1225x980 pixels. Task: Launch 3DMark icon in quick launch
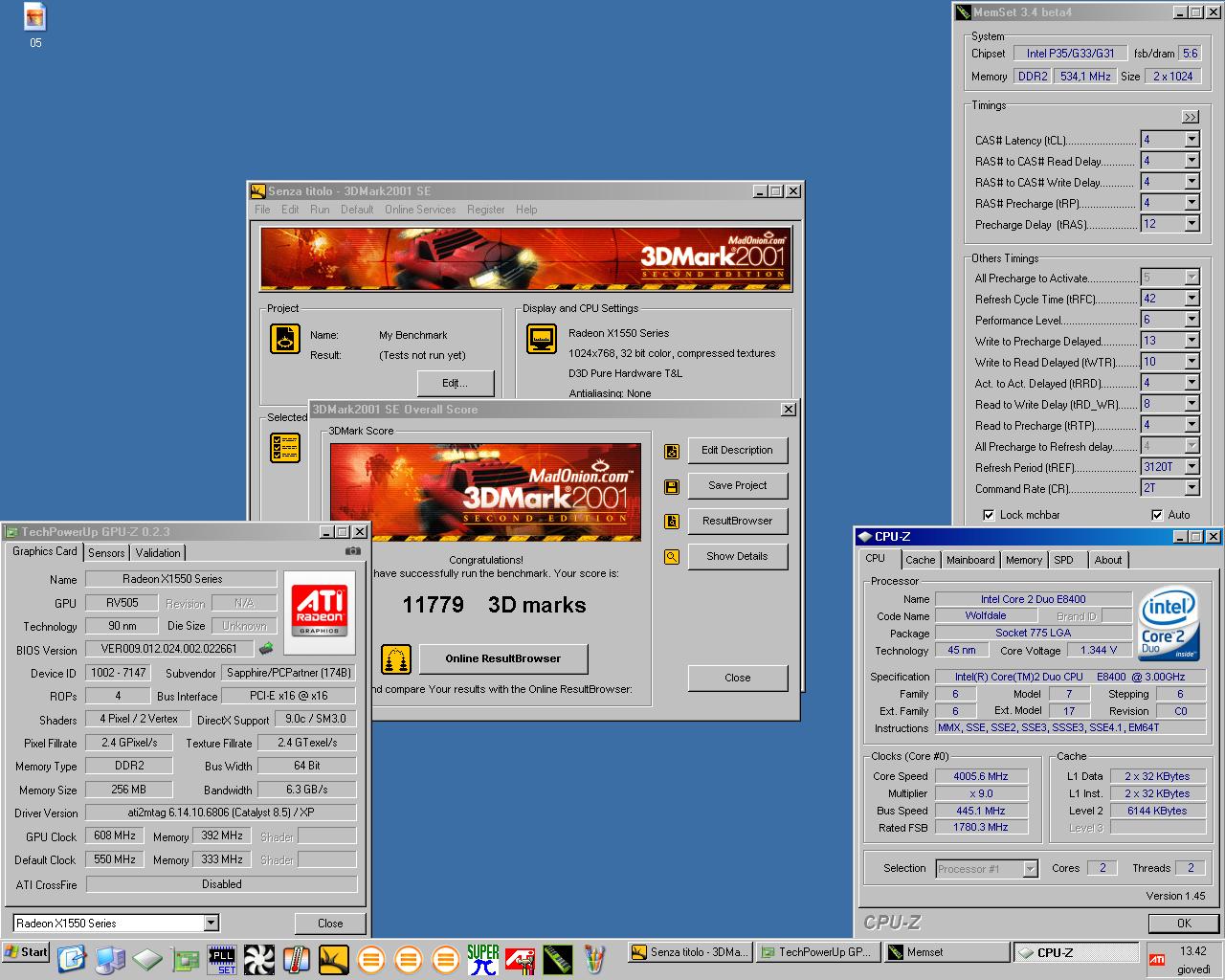333,959
